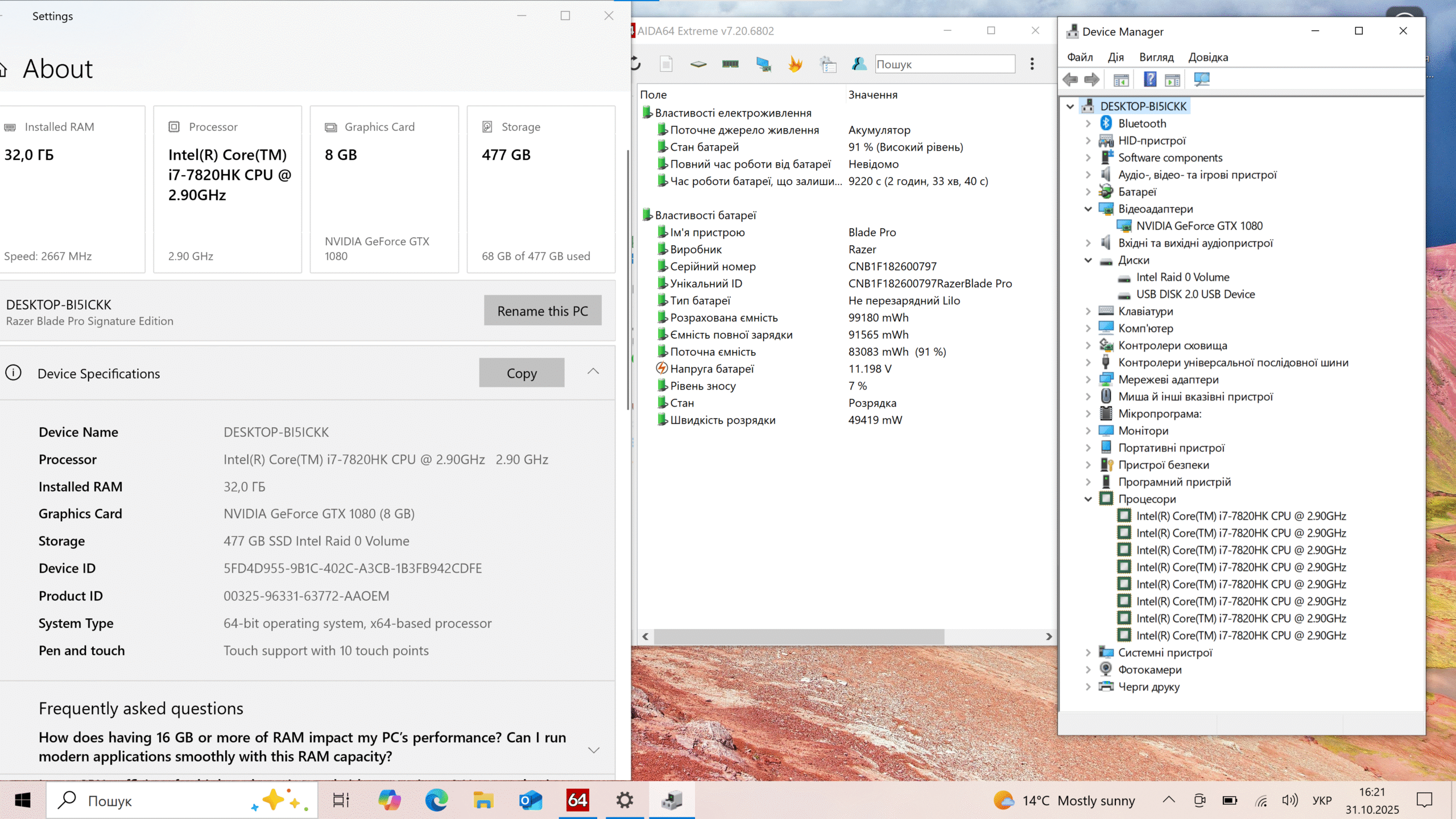This screenshot has height=819, width=1456.
Task: Click the motherboard chip icon in AIDA64
Action: 698,64
